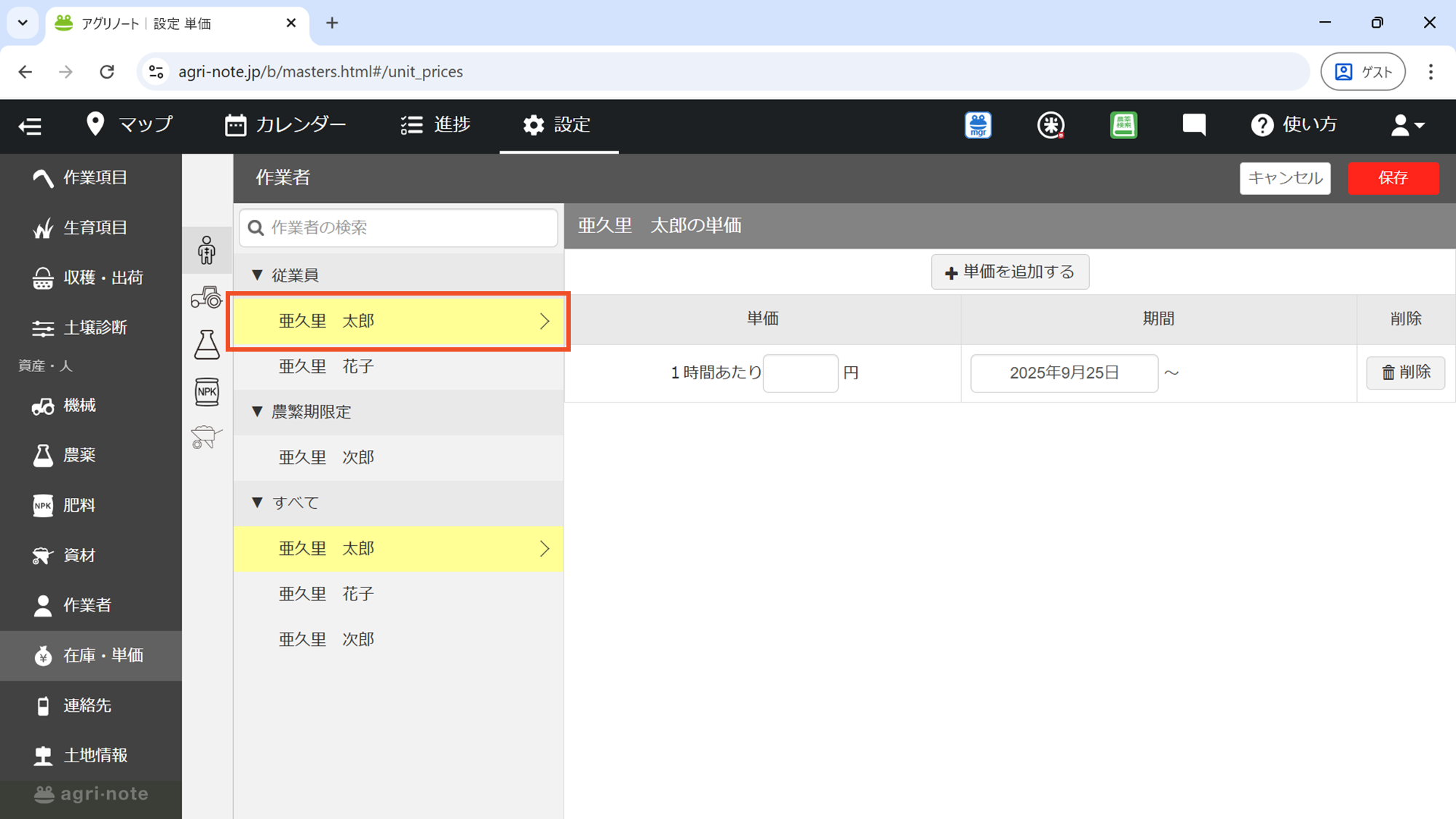Open the blue mgr frog app icon
The image size is (1456, 819).
[978, 125]
